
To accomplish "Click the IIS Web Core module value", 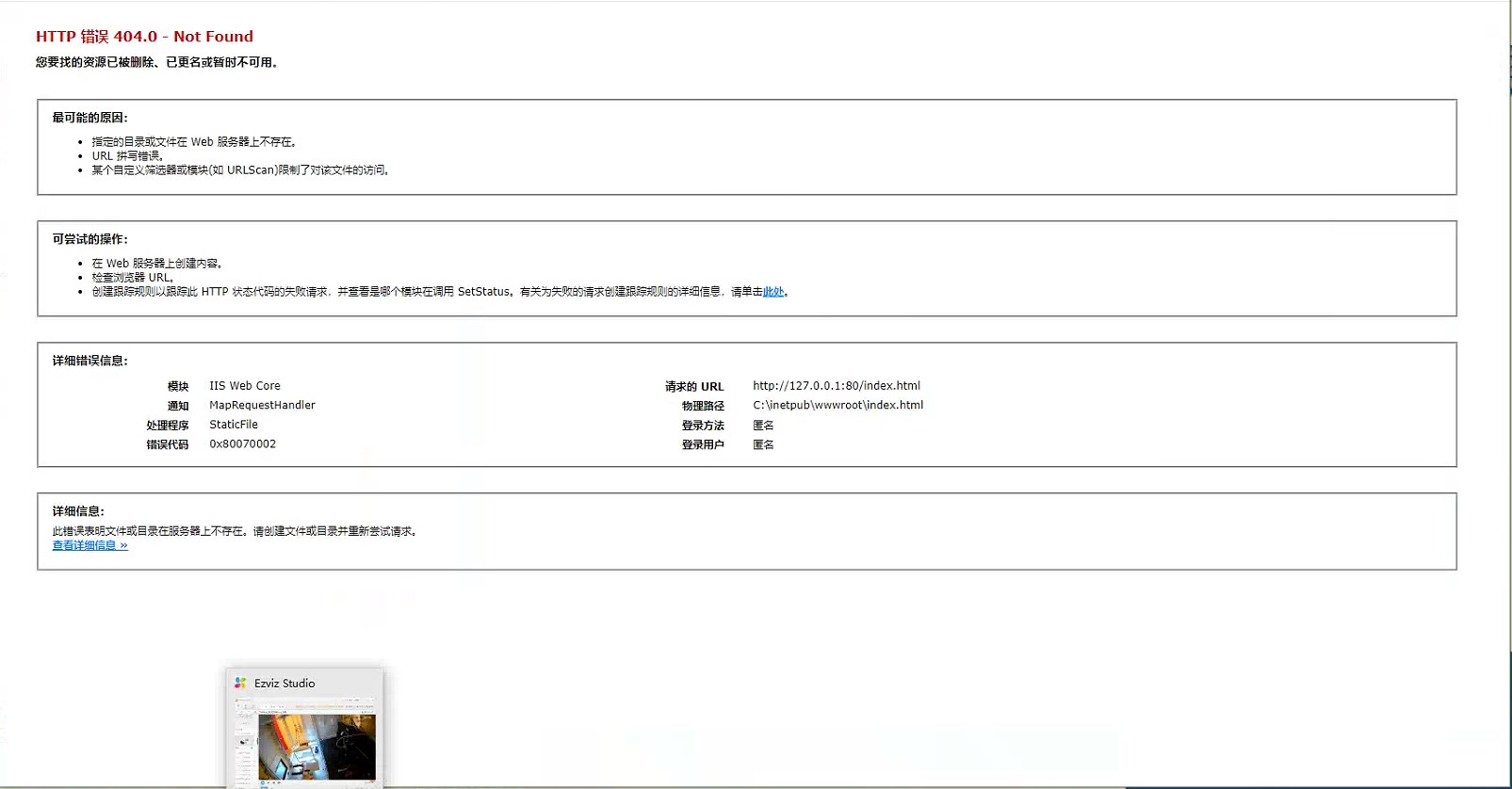I will click(244, 386).
